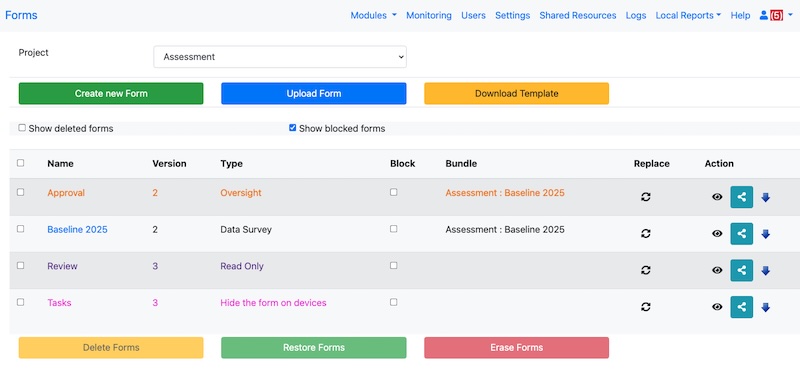800x373 pixels.
Task: Uncheck Show blocked forms checkbox
Action: (x=292, y=128)
